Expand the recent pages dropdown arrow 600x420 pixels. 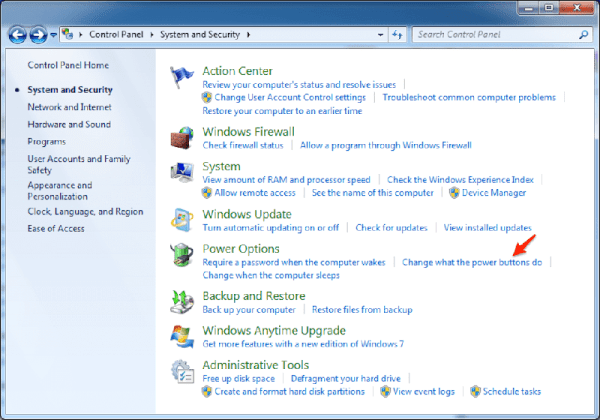(x=54, y=35)
